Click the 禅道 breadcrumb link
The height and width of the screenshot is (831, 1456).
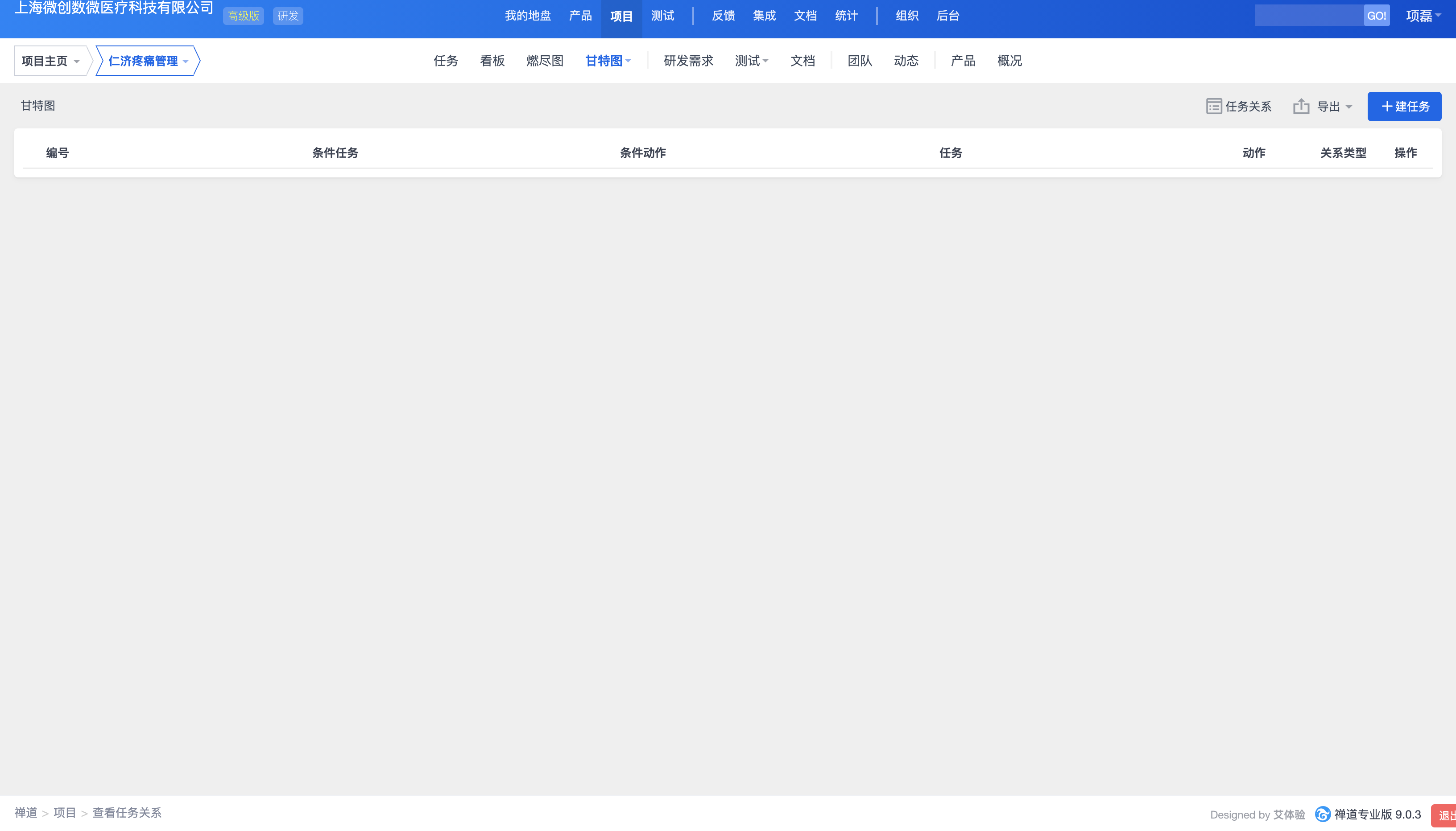[26, 813]
